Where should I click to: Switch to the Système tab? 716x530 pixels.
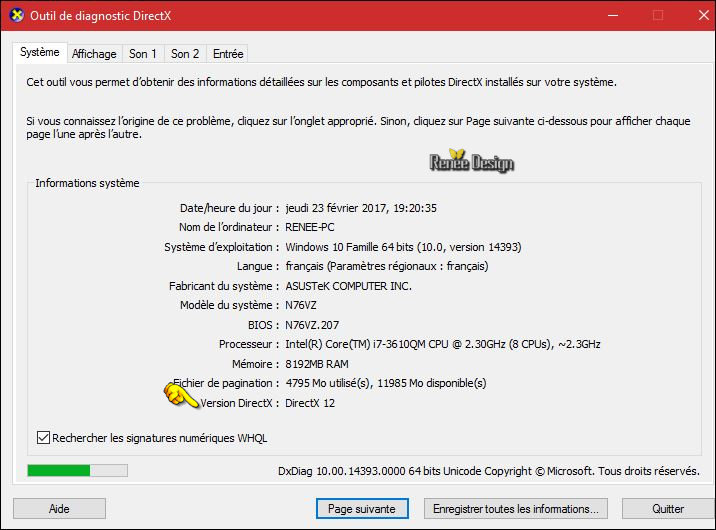point(40,52)
